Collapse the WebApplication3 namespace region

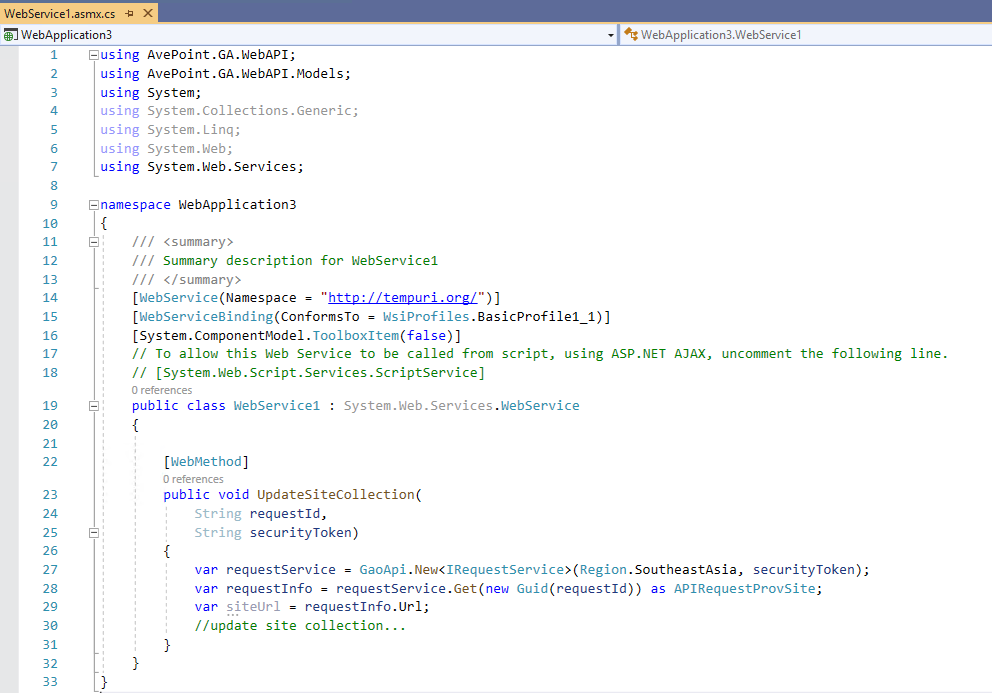pos(92,204)
